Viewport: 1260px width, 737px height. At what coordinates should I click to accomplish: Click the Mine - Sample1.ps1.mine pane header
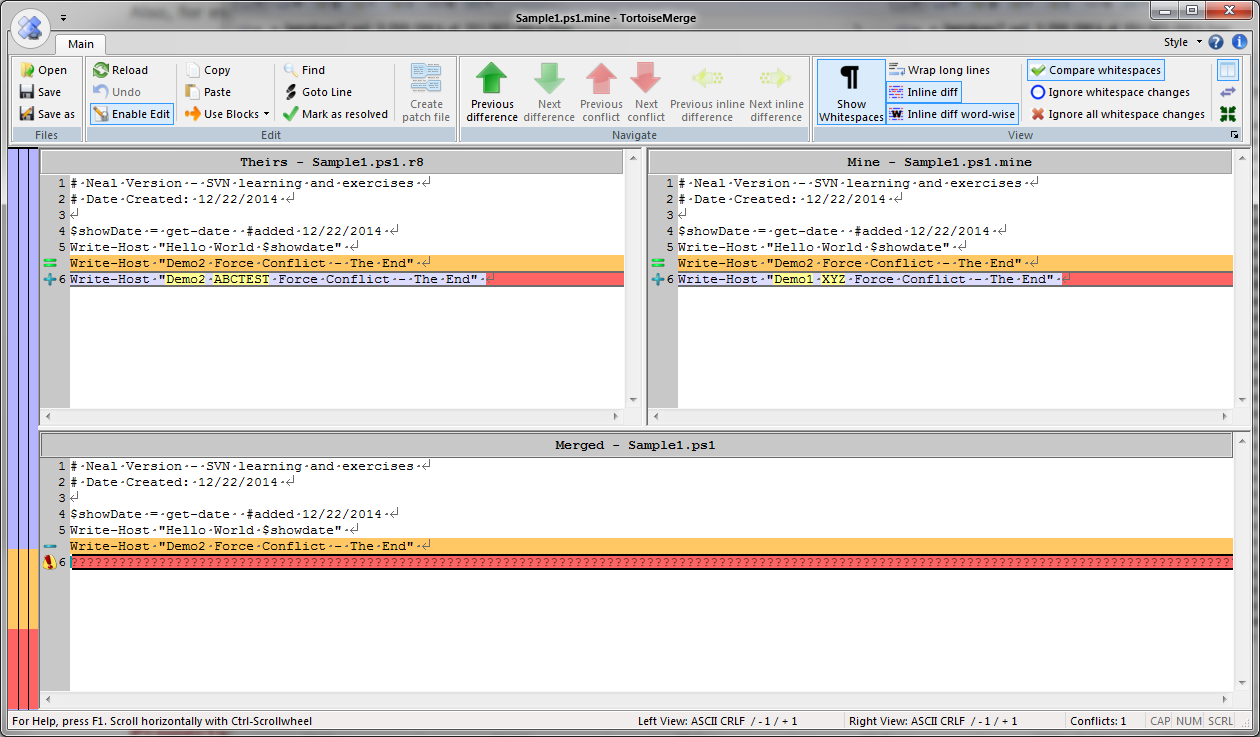[x=940, y=162]
